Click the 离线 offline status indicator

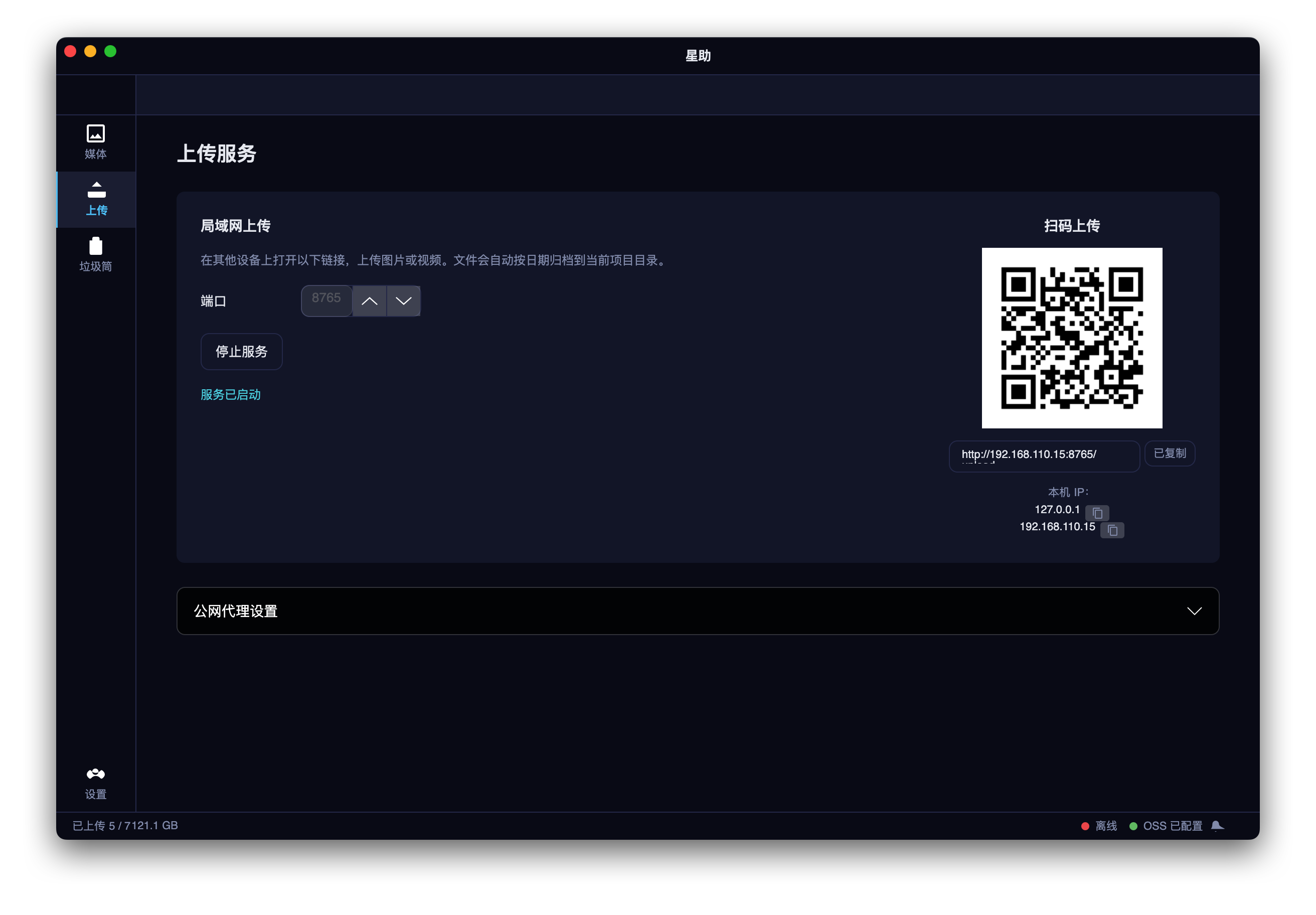tap(1099, 826)
